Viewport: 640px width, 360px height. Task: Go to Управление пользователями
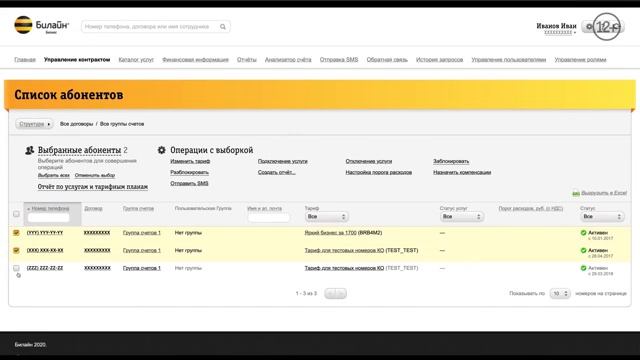(509, 60)
